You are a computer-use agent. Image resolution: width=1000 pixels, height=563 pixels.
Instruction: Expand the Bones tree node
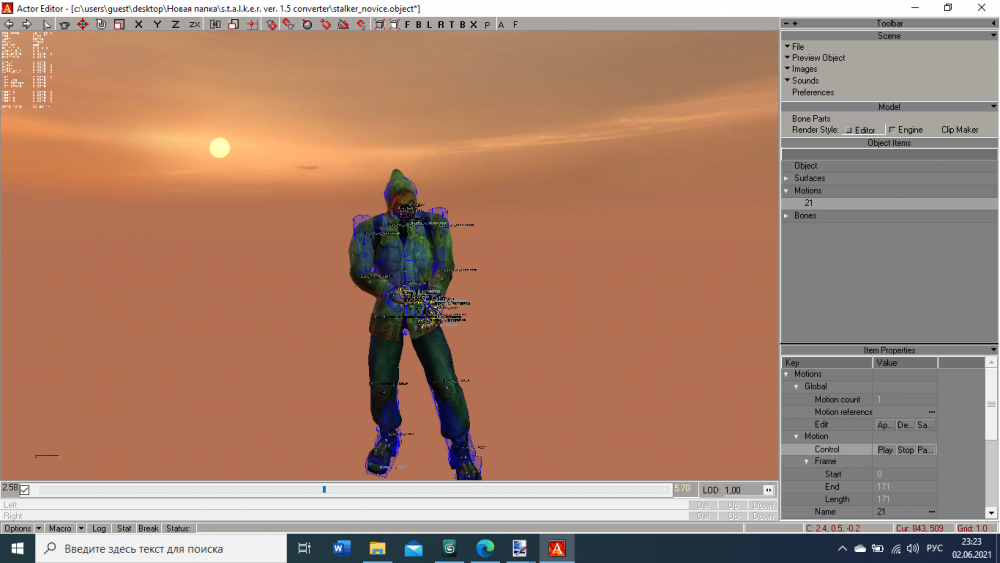(787, 216)
